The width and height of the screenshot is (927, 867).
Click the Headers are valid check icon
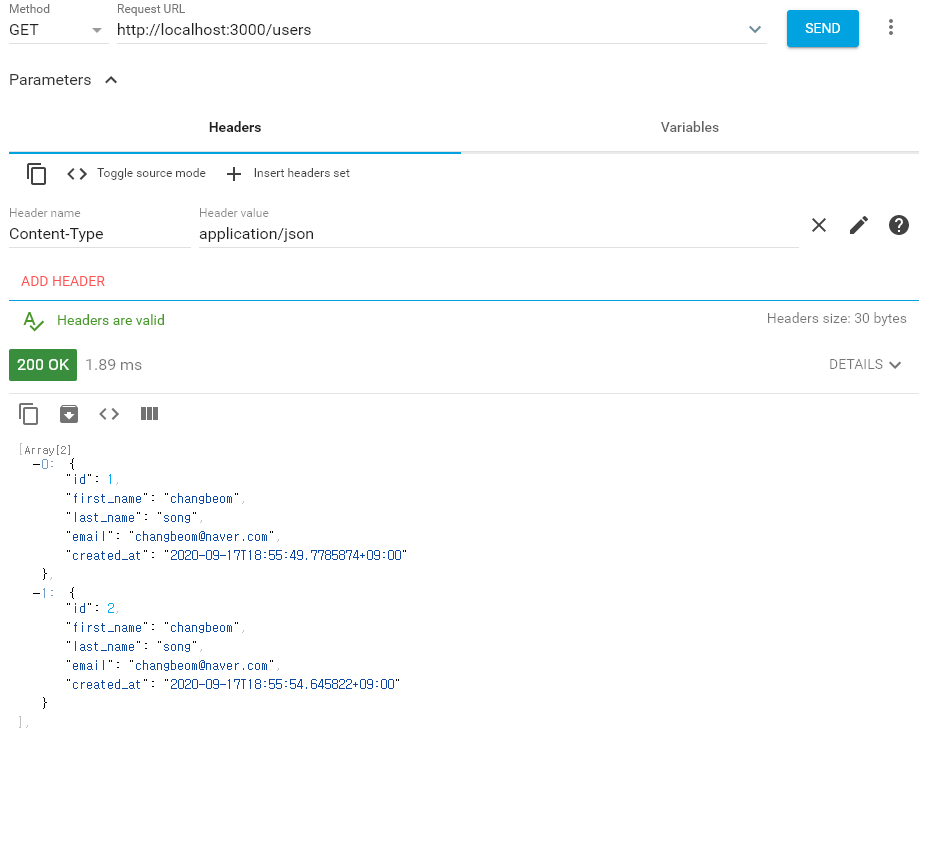pyautogui.click(x=33, y=321)
